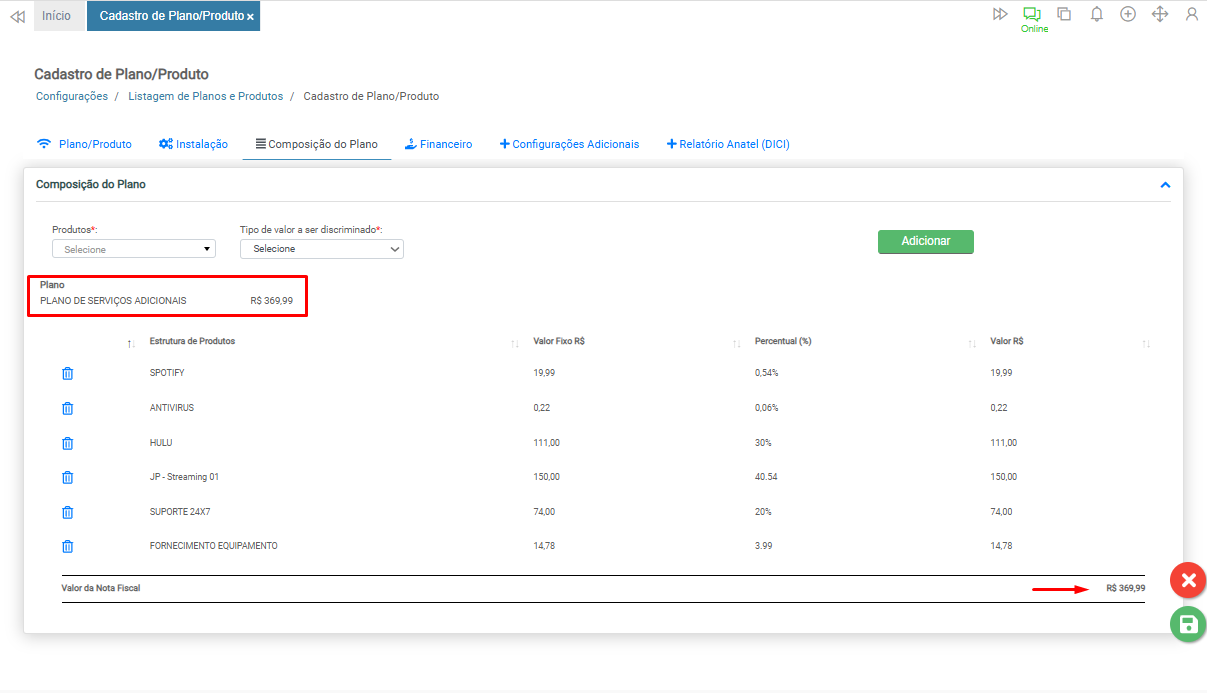Open Listagem de Planos e Produtos link
Image resolution: width=1207 pixels, height=693 pixels.
click(205, 96)
